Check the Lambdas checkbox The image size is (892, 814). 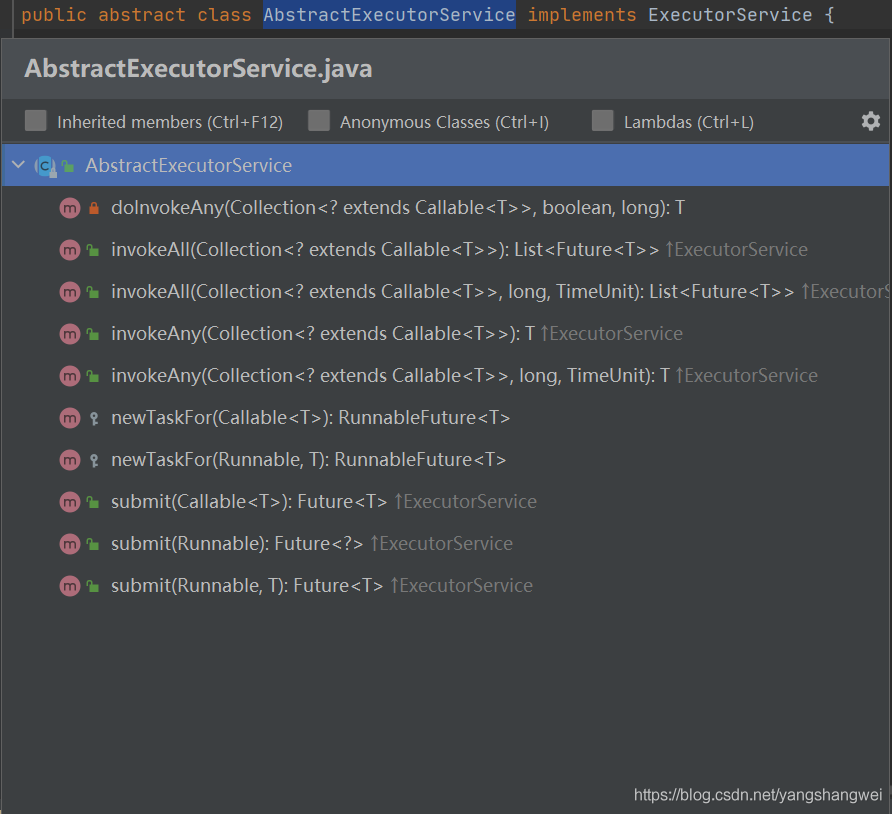pyautogui.click(x=602, y=121)
